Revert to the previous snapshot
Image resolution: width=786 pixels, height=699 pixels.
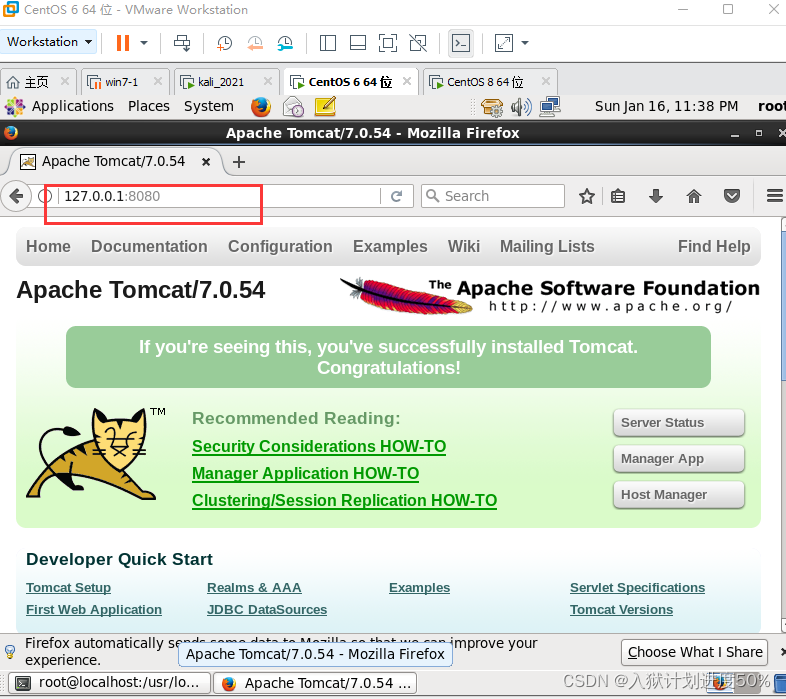pos(255,43)
